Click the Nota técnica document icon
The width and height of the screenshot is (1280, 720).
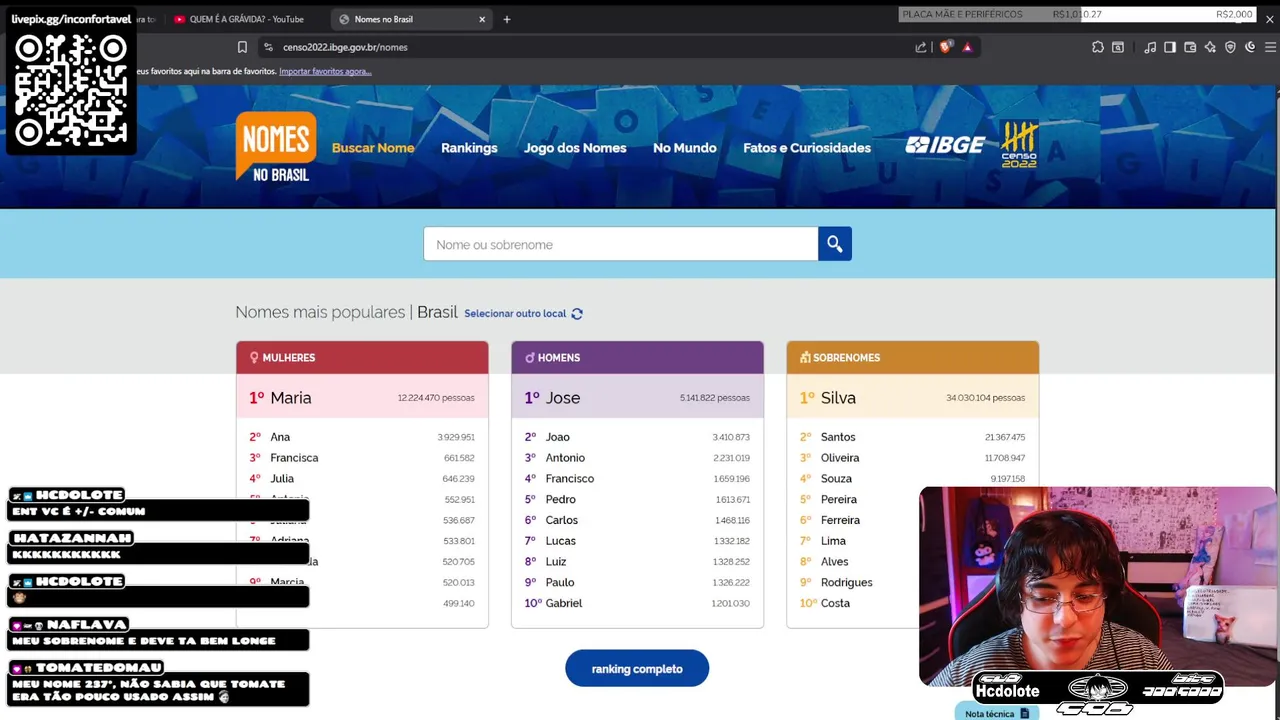tap(1024, 714)
